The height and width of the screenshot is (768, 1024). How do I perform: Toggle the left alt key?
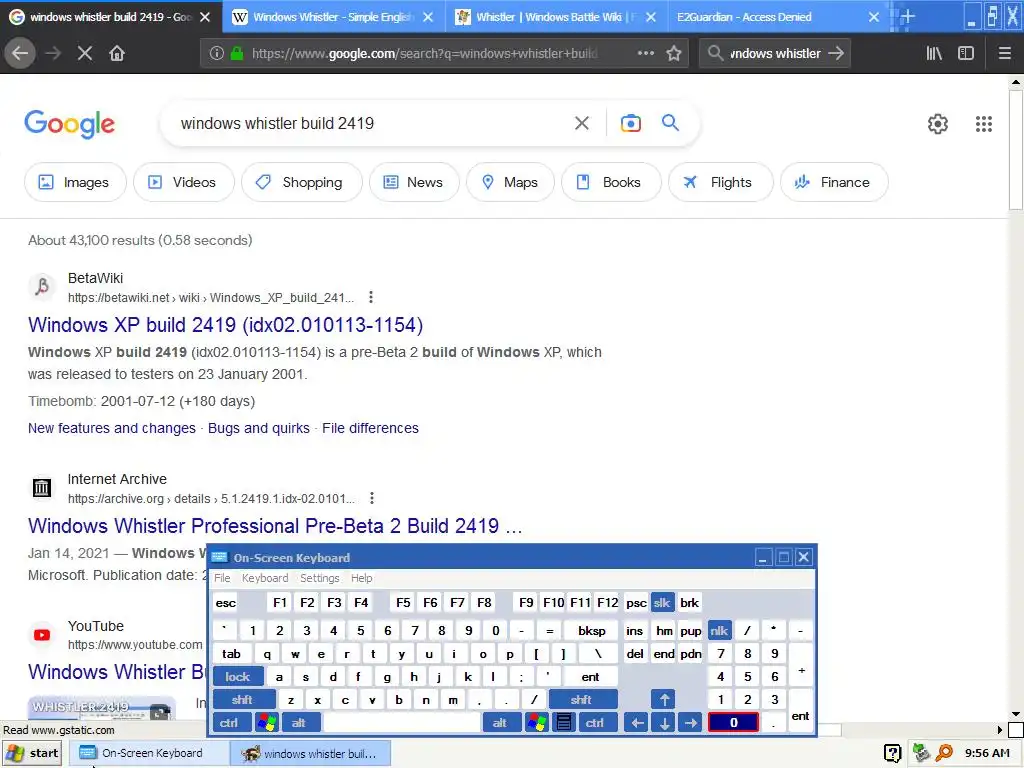click(x=301, y=723)
